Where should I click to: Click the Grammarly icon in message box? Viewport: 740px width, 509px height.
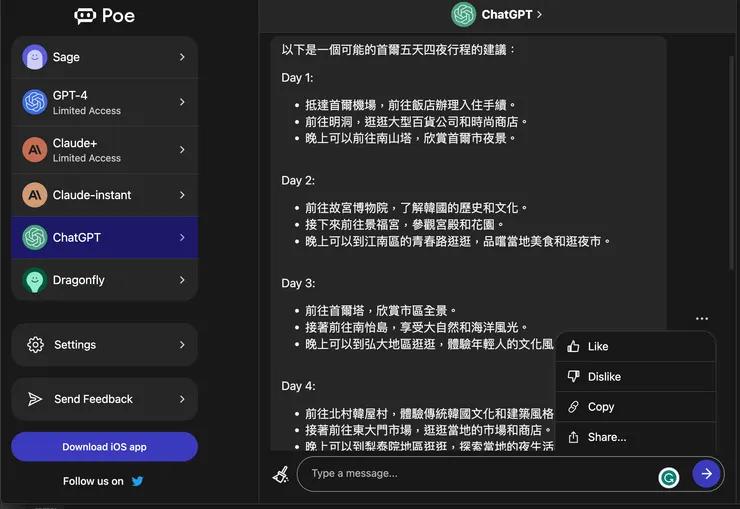click(x=668, y=477)
